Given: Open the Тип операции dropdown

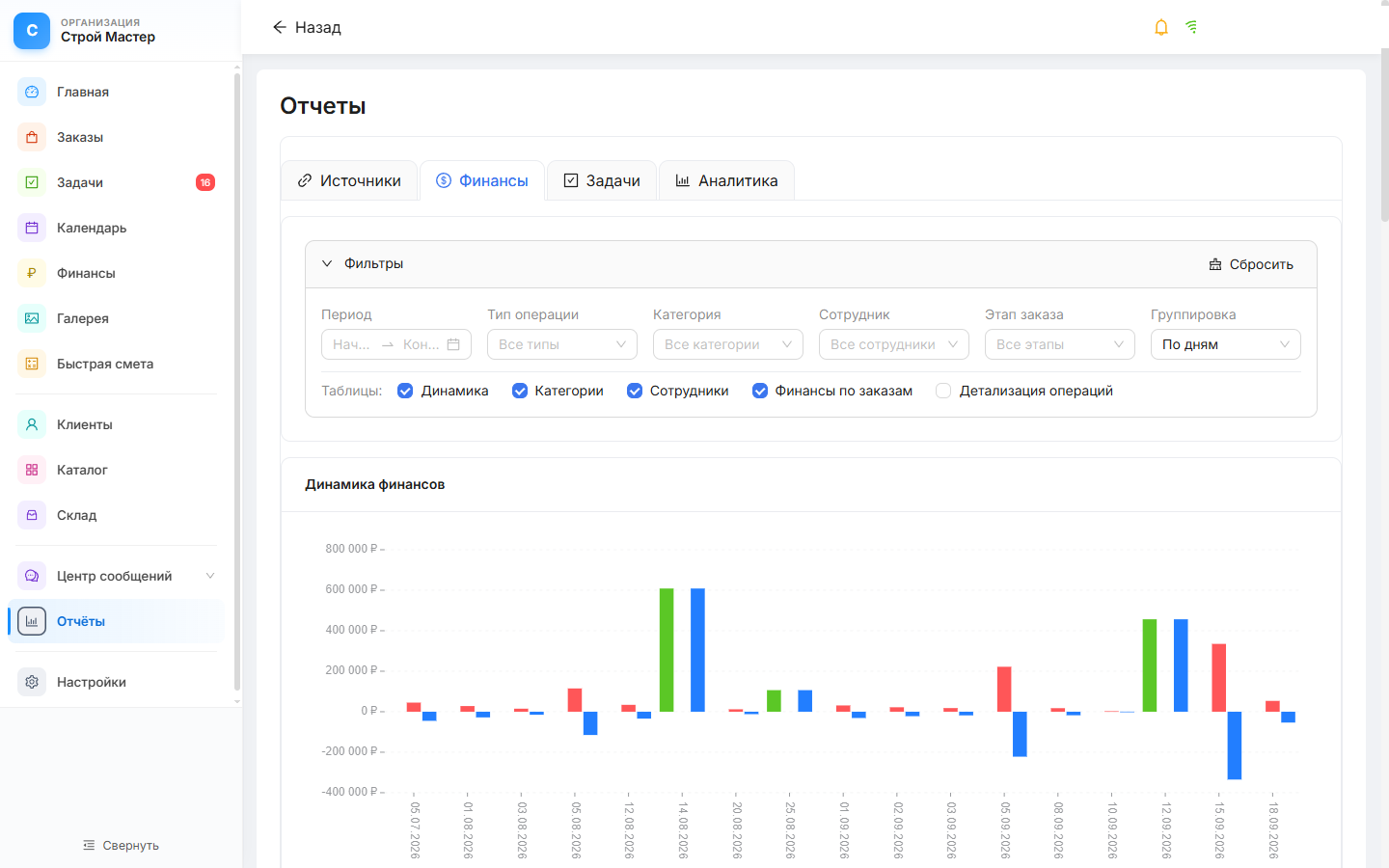Looking at the screenshot, I should point(562,344).
